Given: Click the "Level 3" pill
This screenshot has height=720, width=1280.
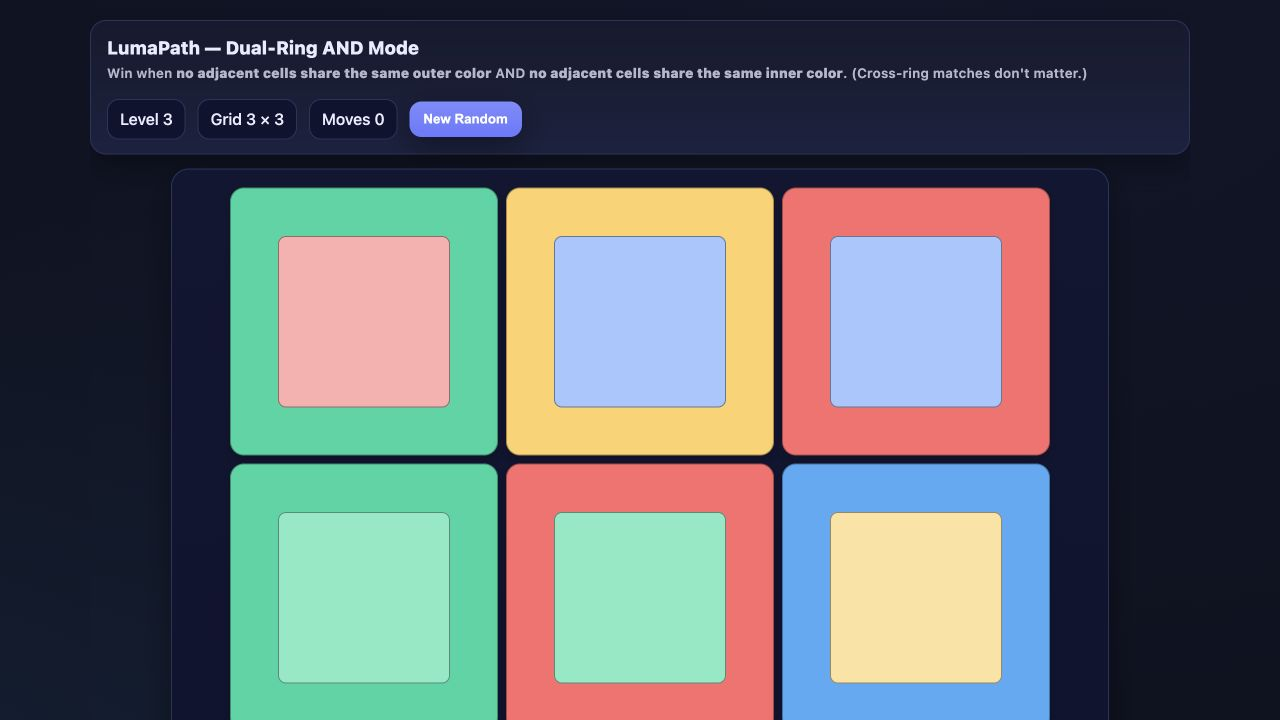Looking at the screenshot, I should [x=146, y=119].
